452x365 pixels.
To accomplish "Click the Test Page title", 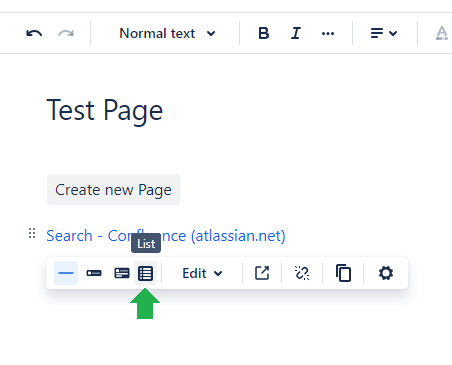I will click(x=105, y=111).
